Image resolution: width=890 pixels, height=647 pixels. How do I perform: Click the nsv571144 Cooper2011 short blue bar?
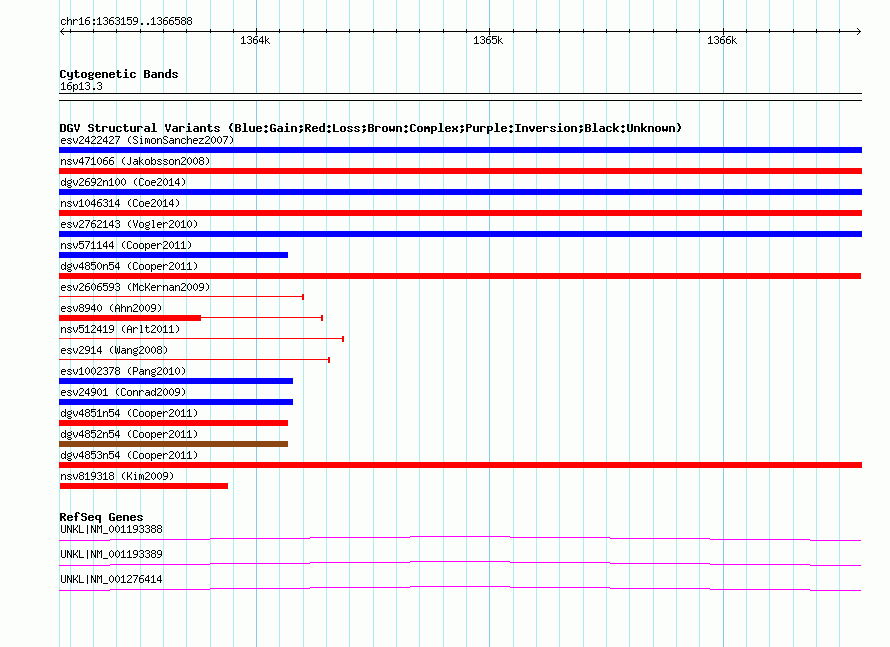click(x=174, y=255)
